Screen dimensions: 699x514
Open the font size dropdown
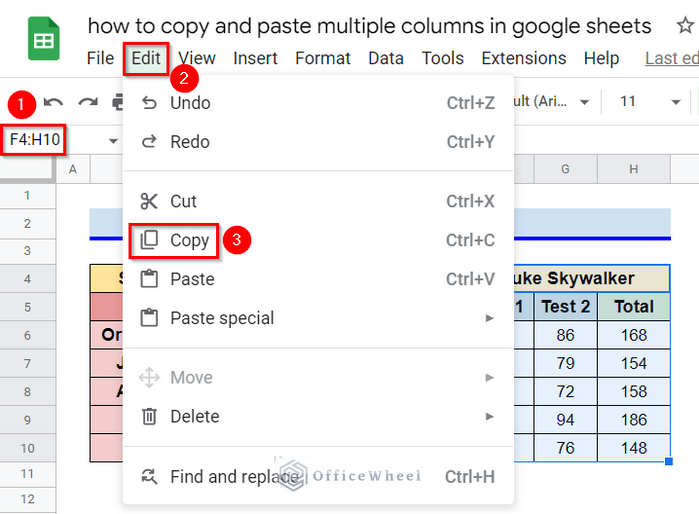676,102
